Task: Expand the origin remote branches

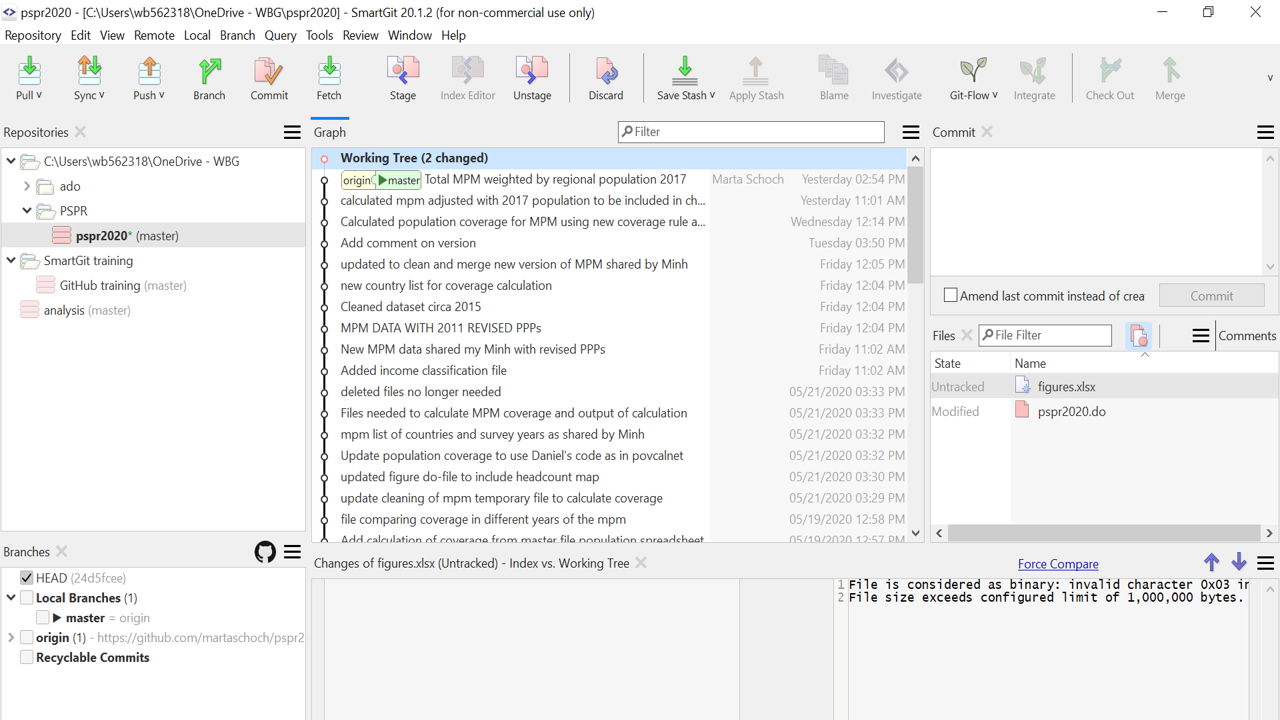Action: point(11,638)
